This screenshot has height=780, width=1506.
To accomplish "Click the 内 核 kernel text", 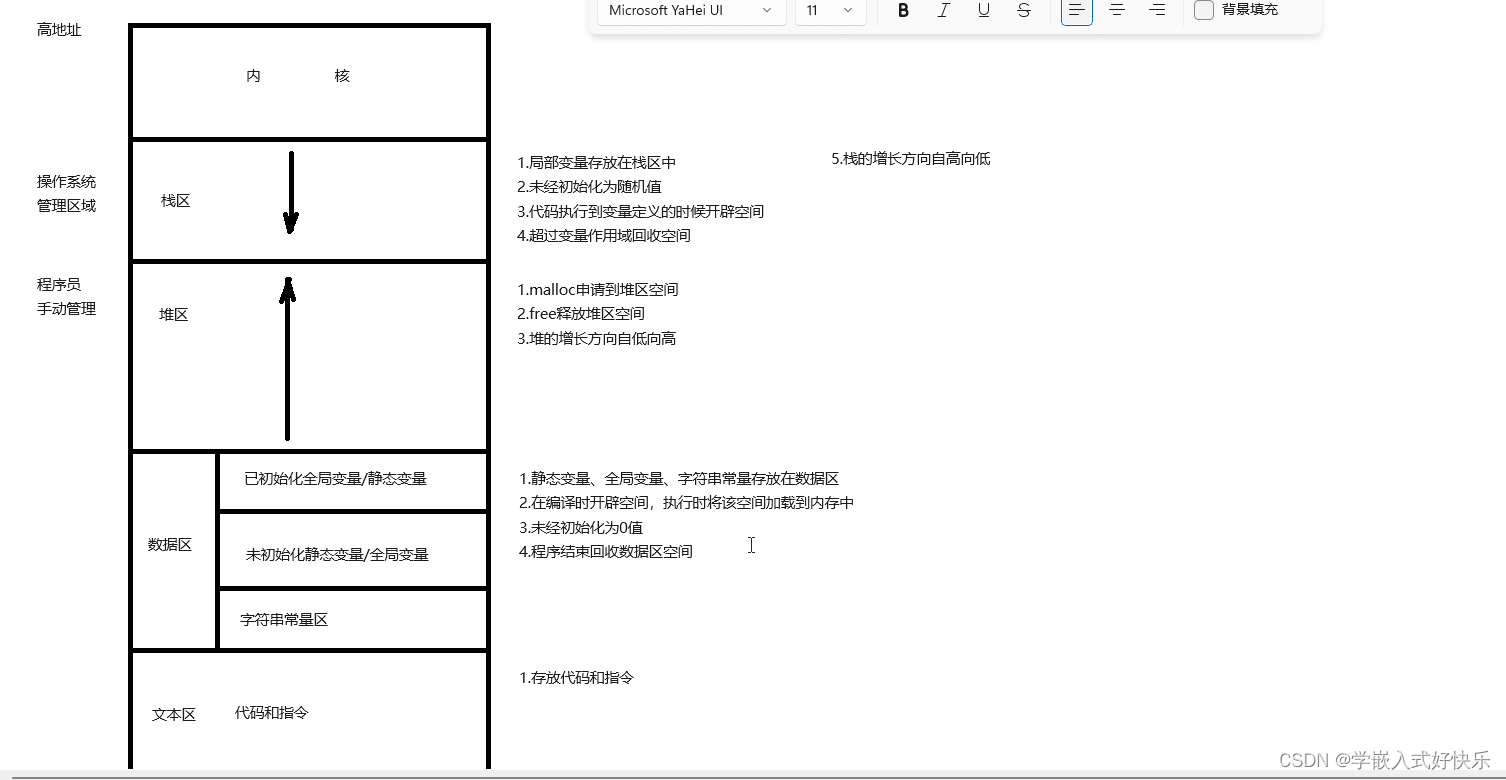I will point(298,76).
